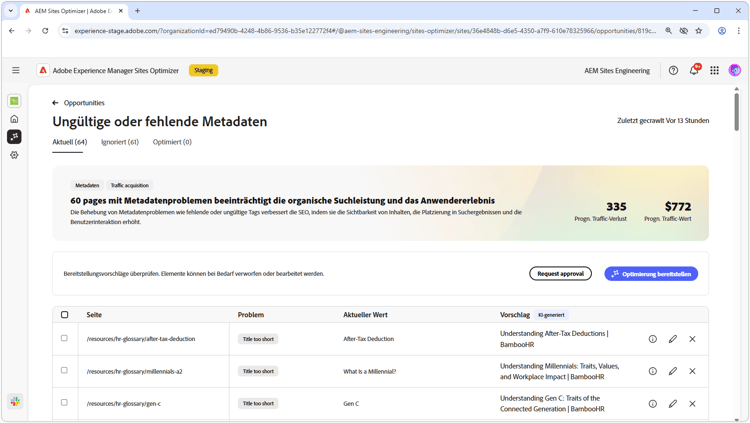The width and height of the screenshot is (750, 423).
Task: Select the AEM Sites Optimizer browser tab
Action: tap(72, 11)
